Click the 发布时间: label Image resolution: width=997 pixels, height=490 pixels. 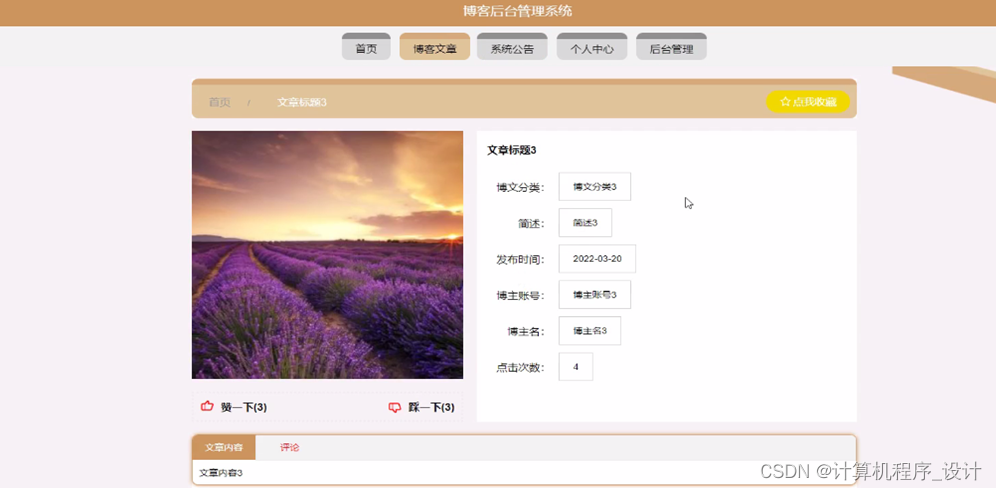[520, 259]
